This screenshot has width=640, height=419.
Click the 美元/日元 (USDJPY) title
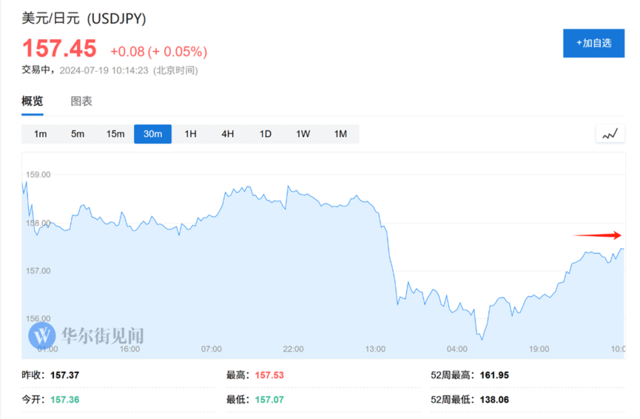(84, 18)
